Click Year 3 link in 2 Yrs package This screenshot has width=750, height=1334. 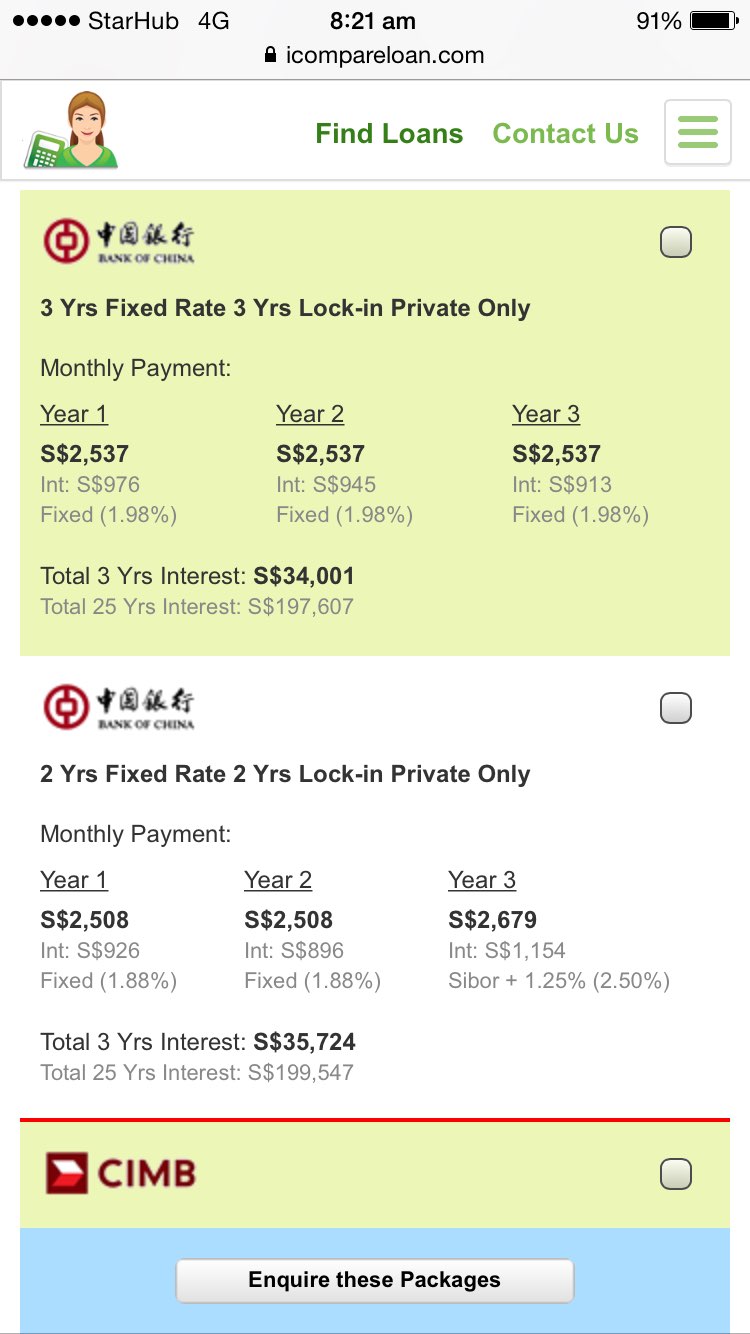click(482, 880)
